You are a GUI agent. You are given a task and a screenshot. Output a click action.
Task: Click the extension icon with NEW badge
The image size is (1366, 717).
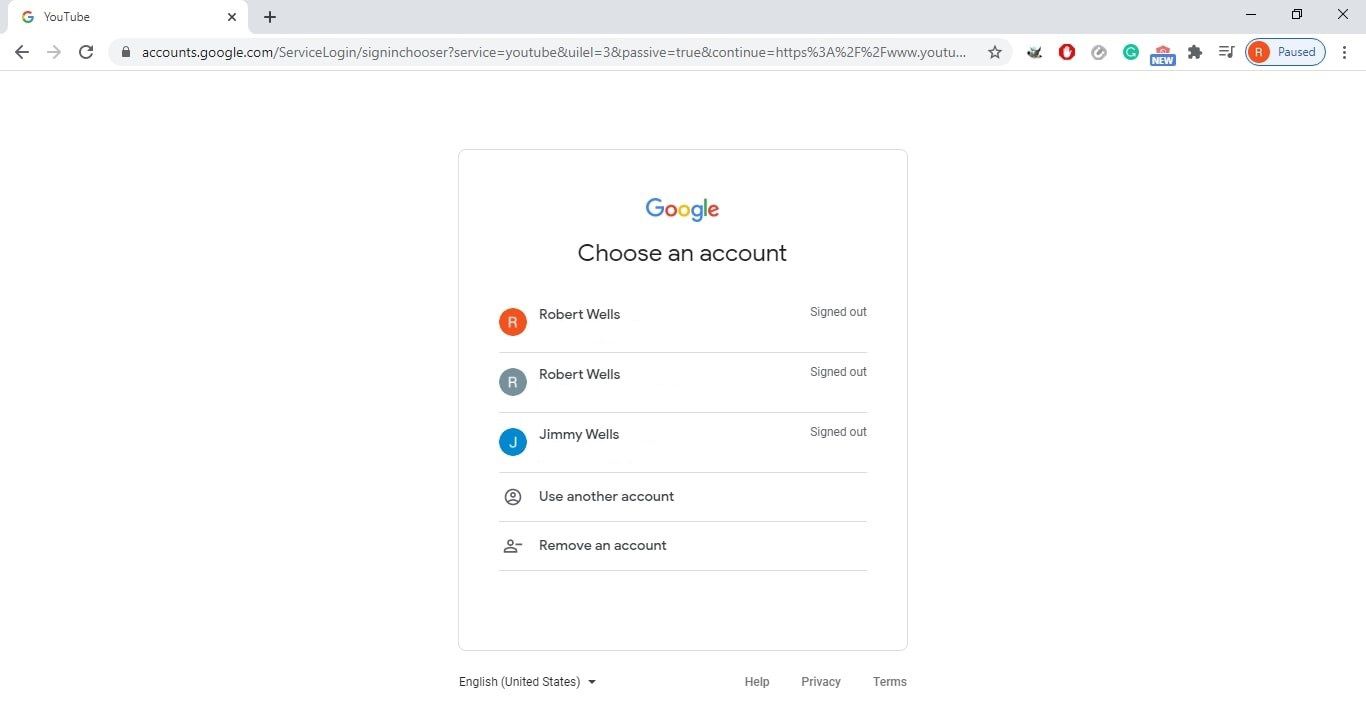click(1162, 54)
